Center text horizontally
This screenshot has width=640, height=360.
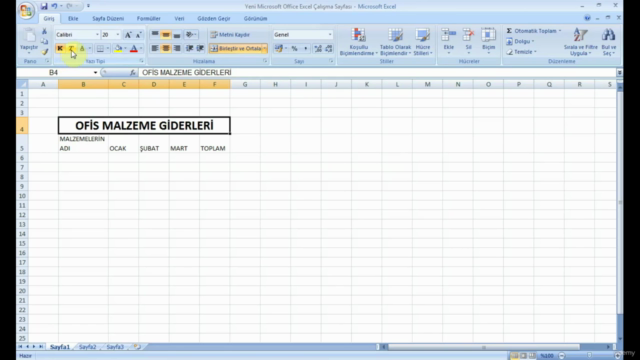tap(166, 49)
